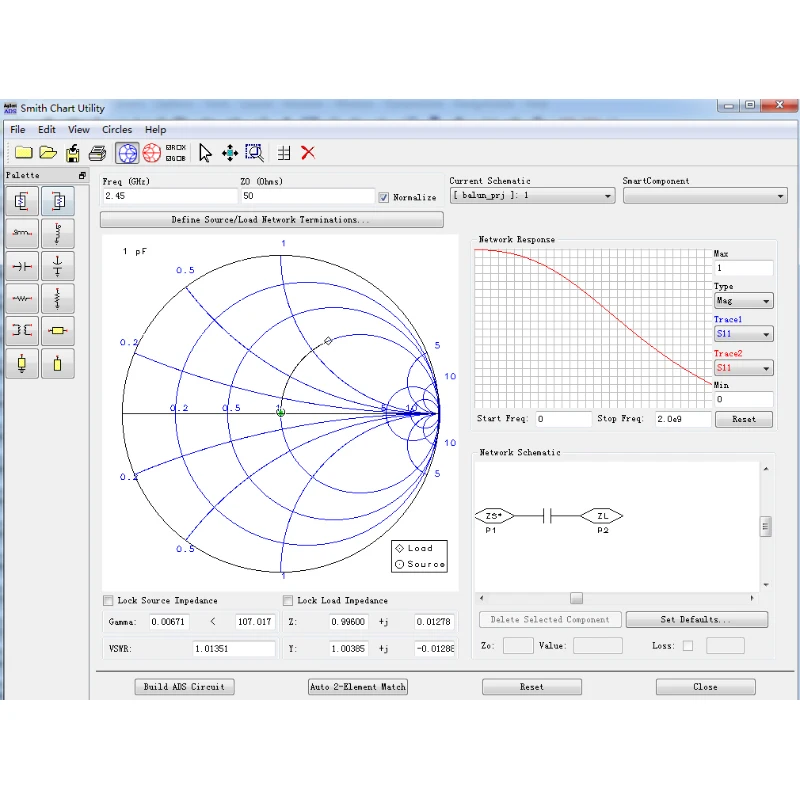
Task: Open the Trace2 S11 dropdown
Action: point(743,369)
